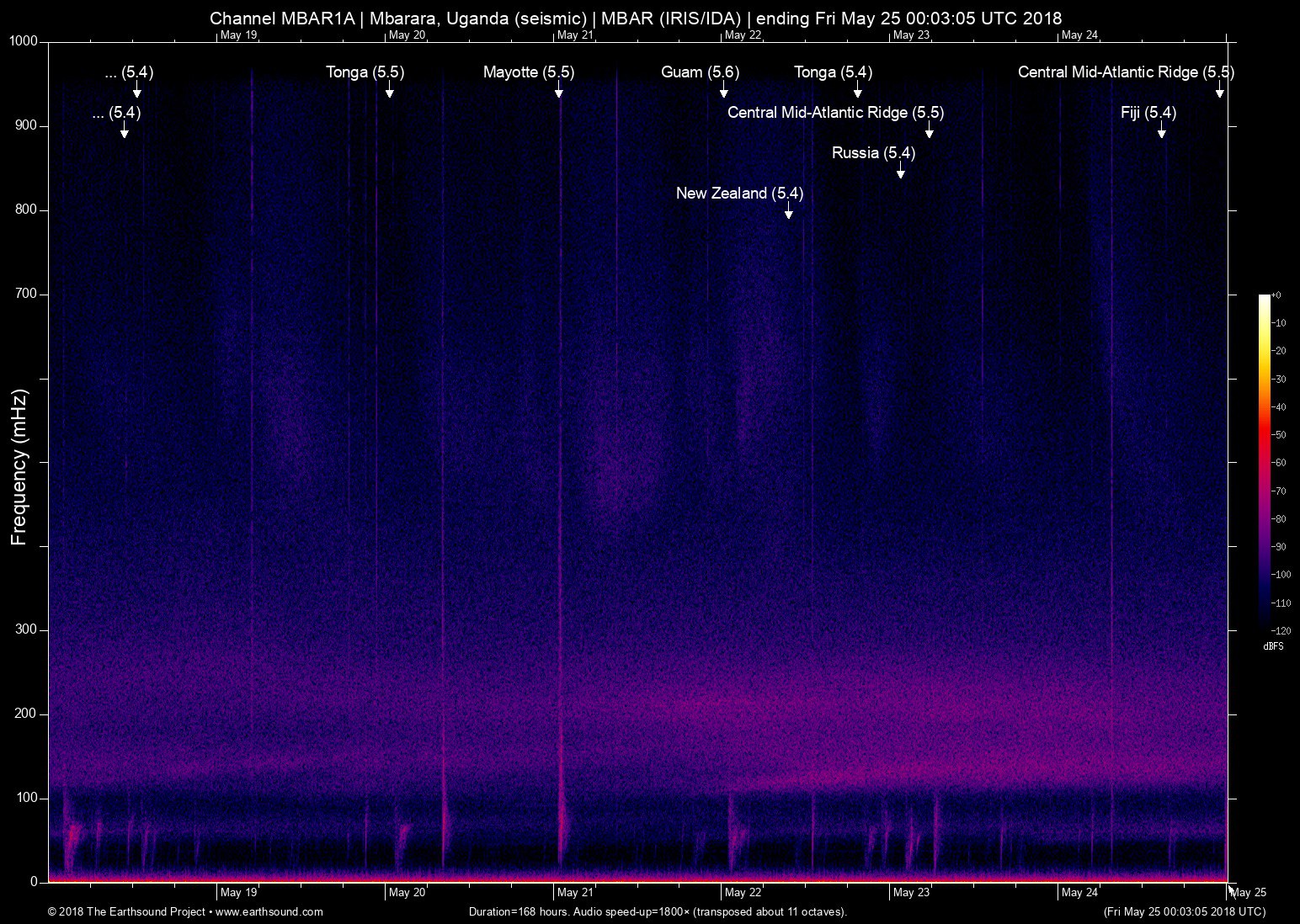Click the arrow marker beneath Mayotte (5.5)
1300x924 pixels.
(x=558, y=91)
